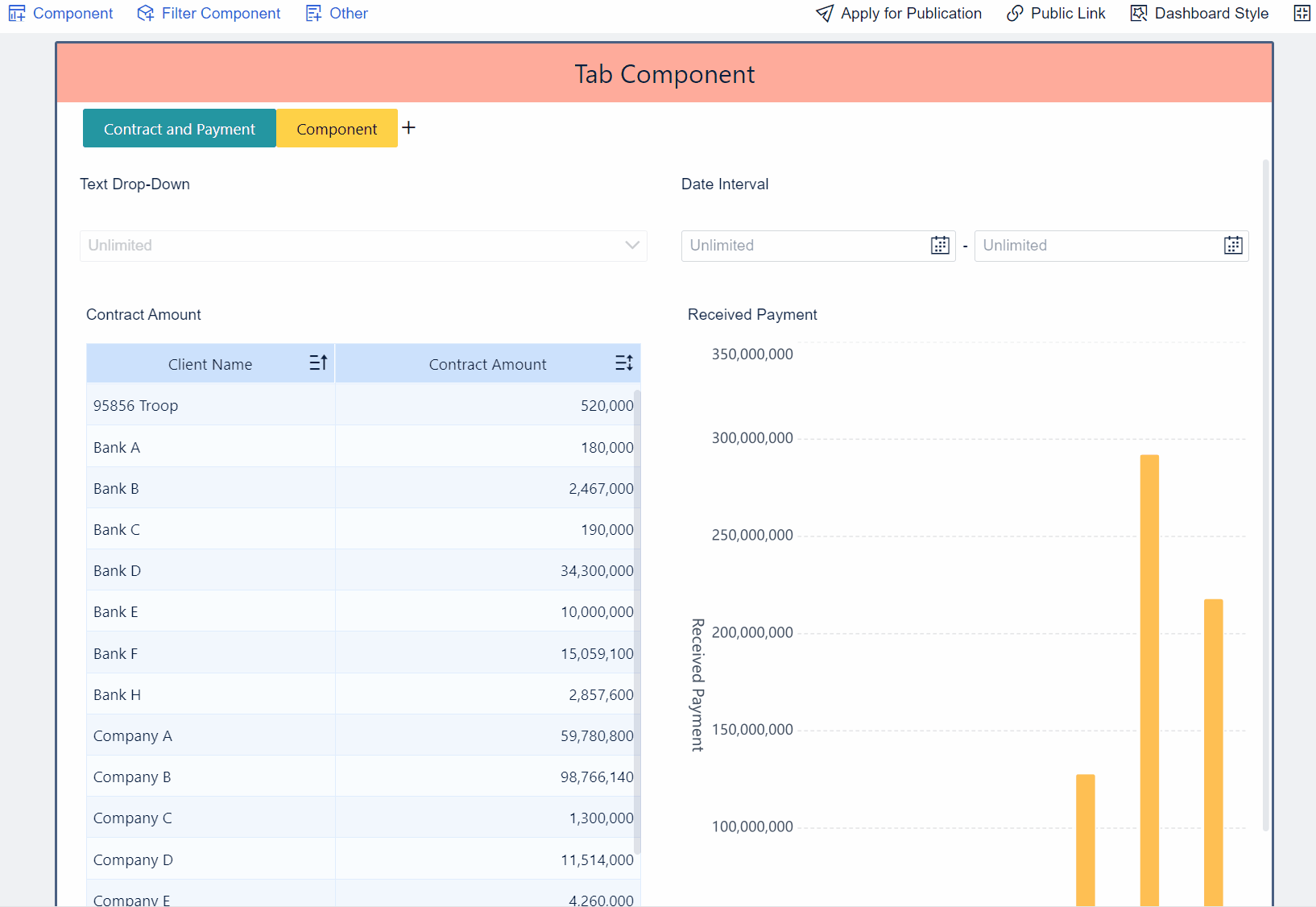Click the Tab Component title banner
Screen dimensions: 1316x907
pos(664,72)
